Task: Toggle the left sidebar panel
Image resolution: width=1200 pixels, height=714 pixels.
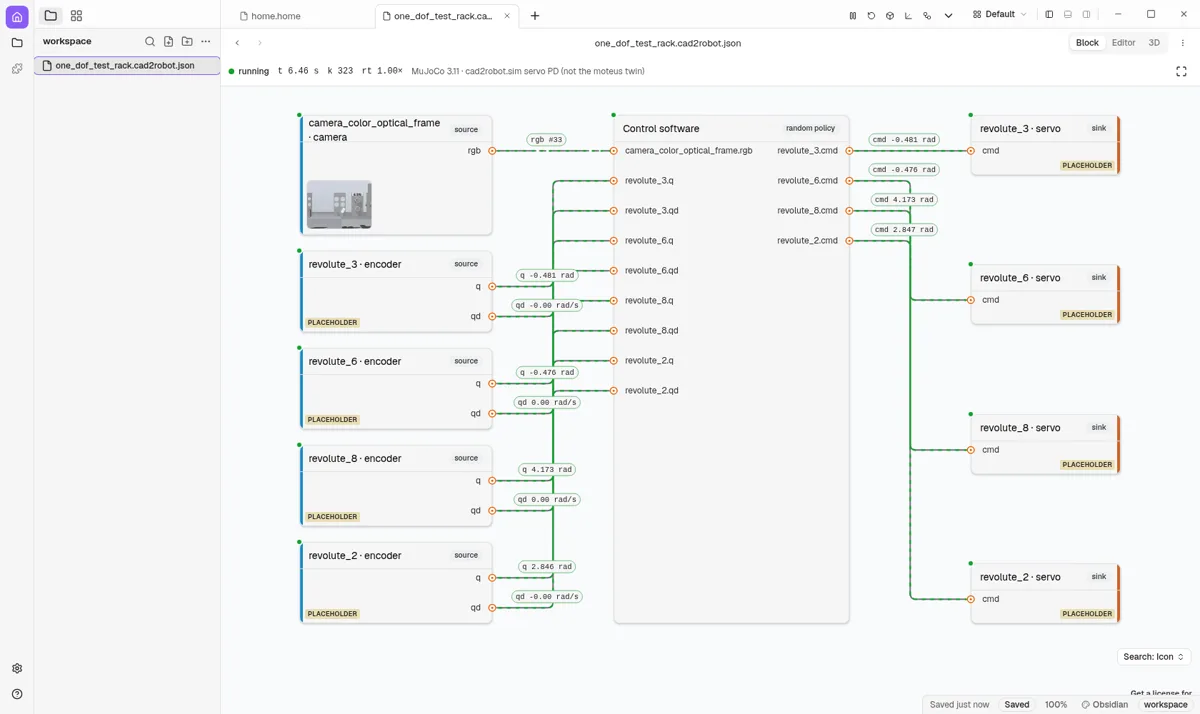Action: (x=1049, y=15)
